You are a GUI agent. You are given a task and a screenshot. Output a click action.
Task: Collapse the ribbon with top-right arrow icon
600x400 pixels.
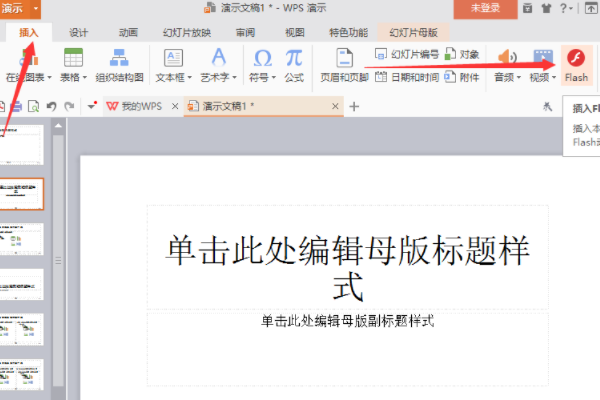[591, 8]
